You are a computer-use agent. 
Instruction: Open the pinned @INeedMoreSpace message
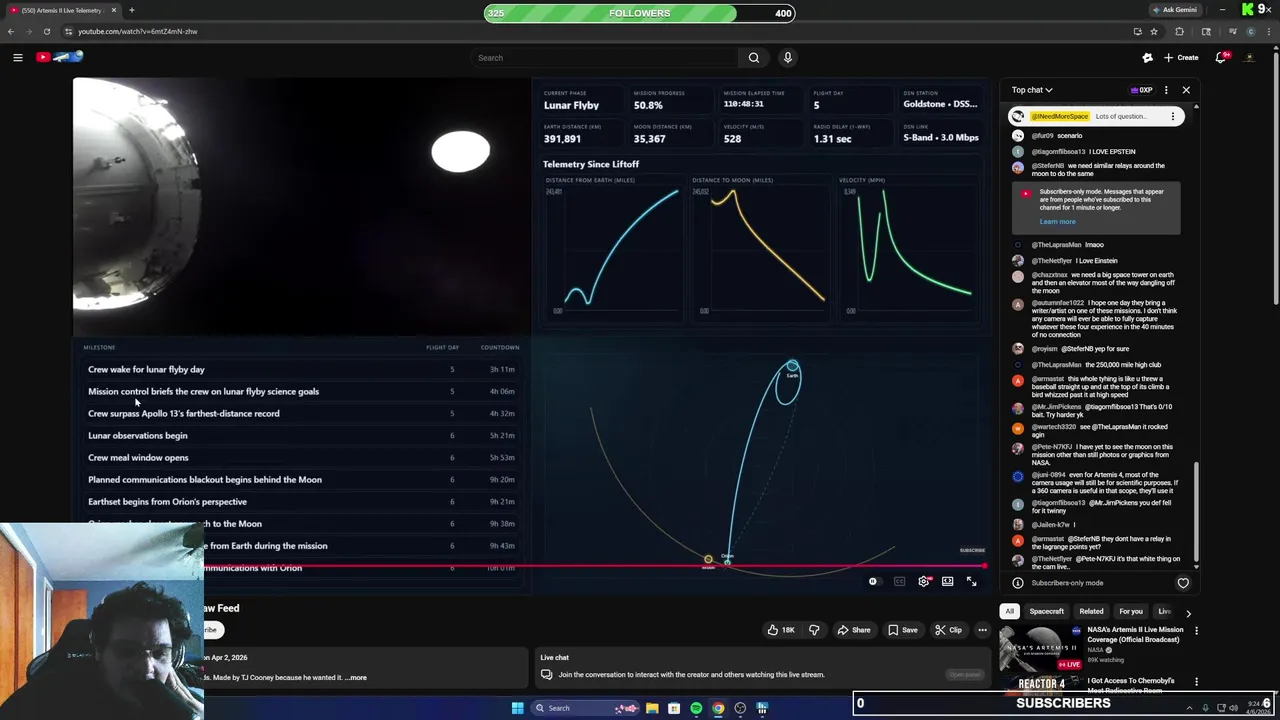[x=1096, y=116]
